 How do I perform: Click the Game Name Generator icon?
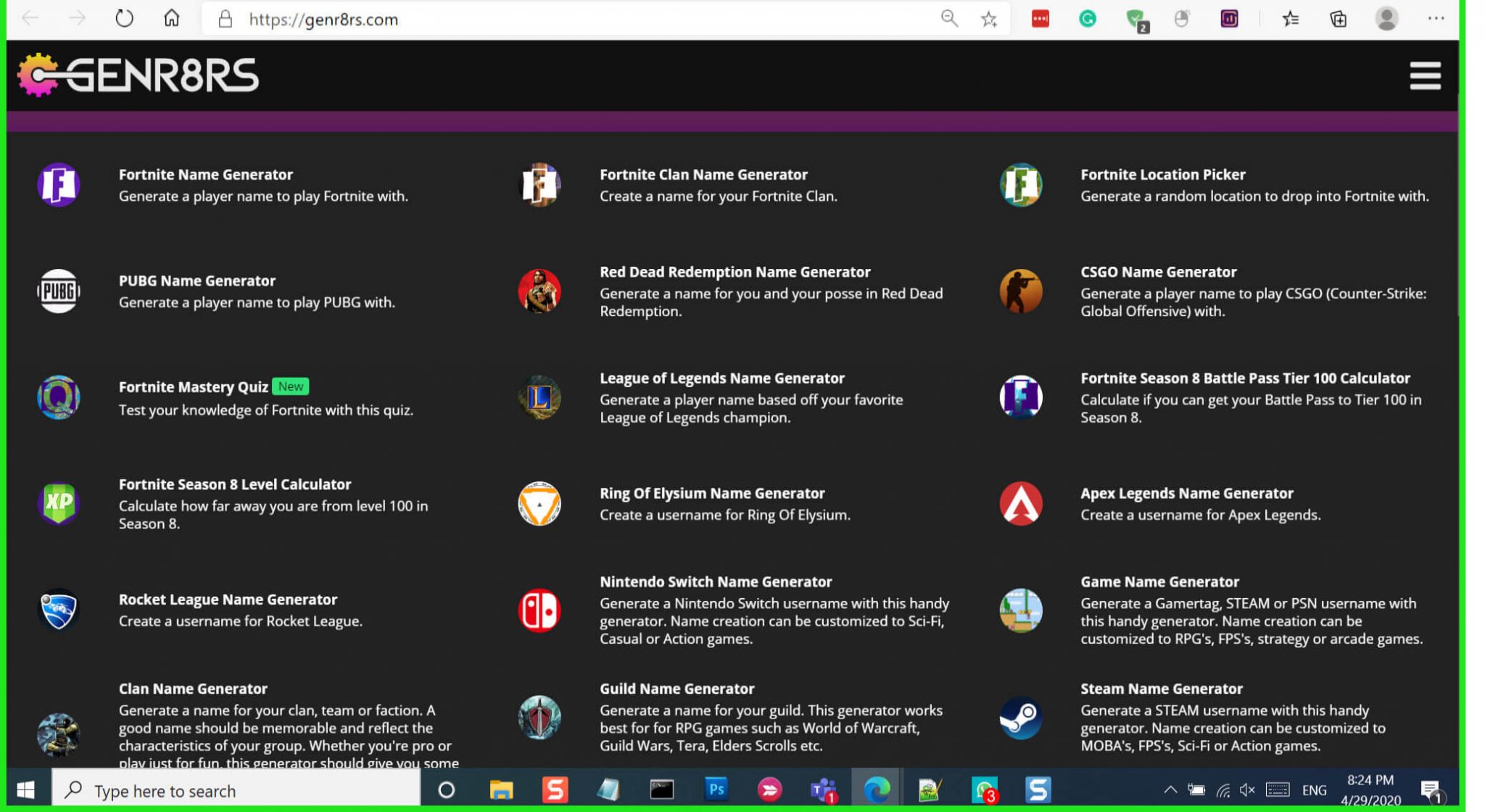click(1021, 610)
